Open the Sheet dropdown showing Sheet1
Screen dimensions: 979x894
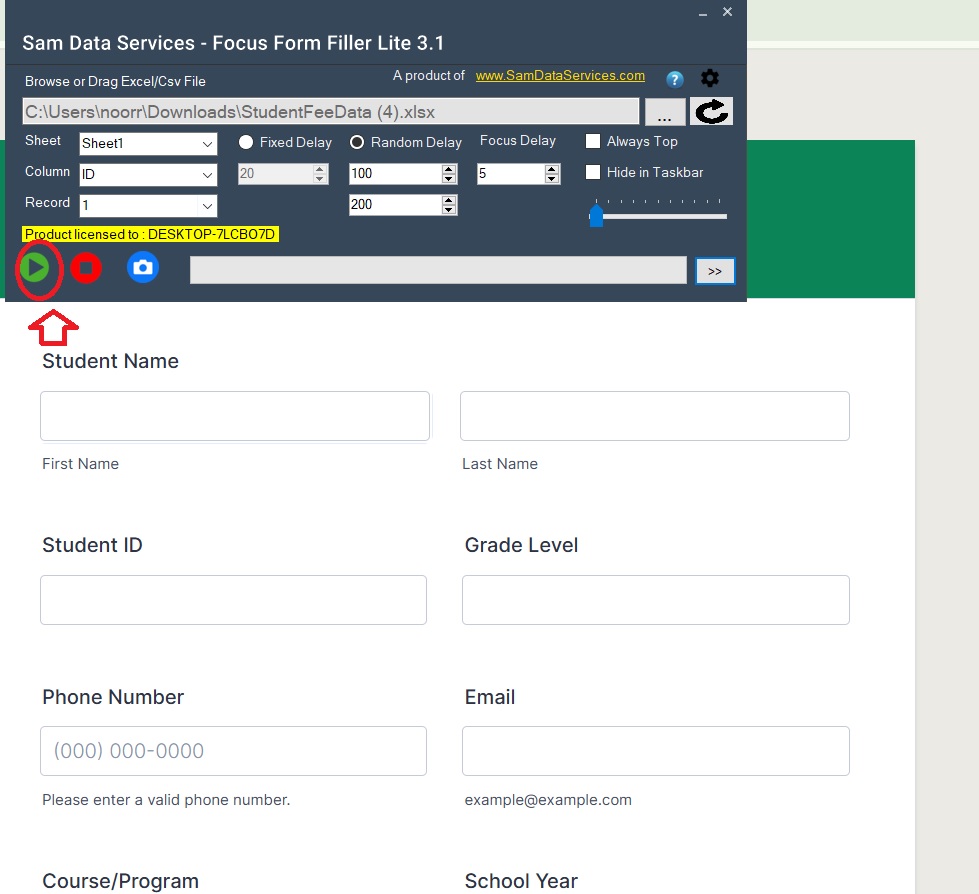(x=149, y=144)
